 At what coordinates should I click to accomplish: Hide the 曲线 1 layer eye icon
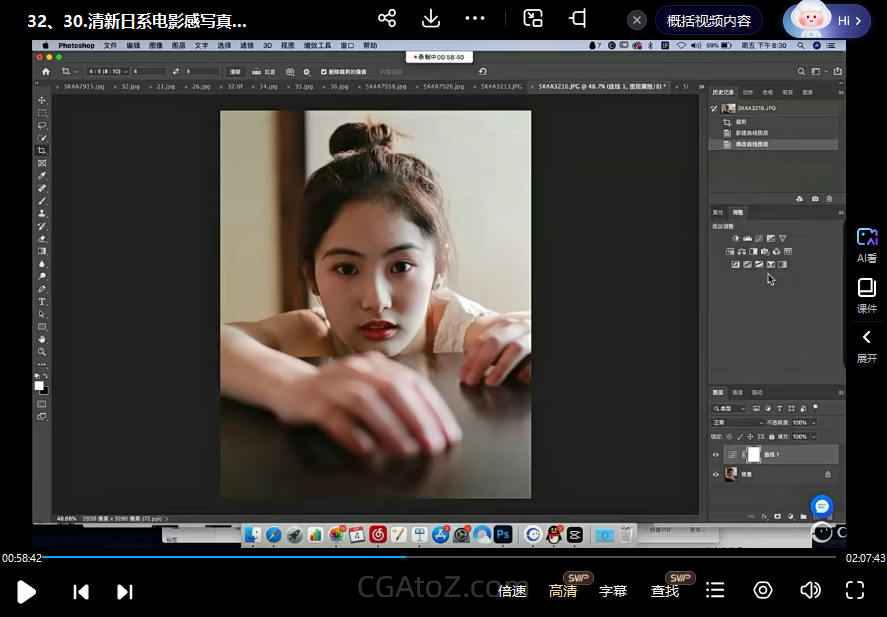click(x=715, y=455)
